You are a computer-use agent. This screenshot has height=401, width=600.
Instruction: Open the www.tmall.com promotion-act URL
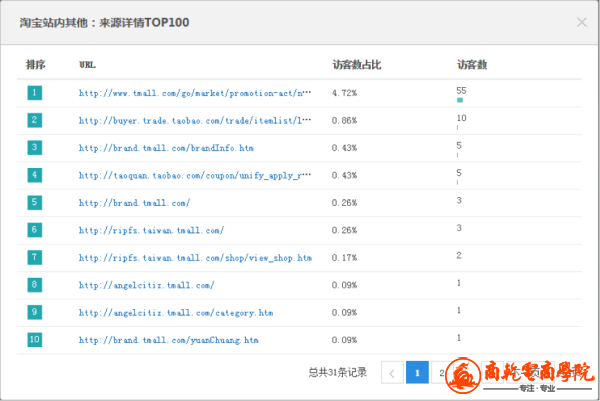(x=195, y=93)
